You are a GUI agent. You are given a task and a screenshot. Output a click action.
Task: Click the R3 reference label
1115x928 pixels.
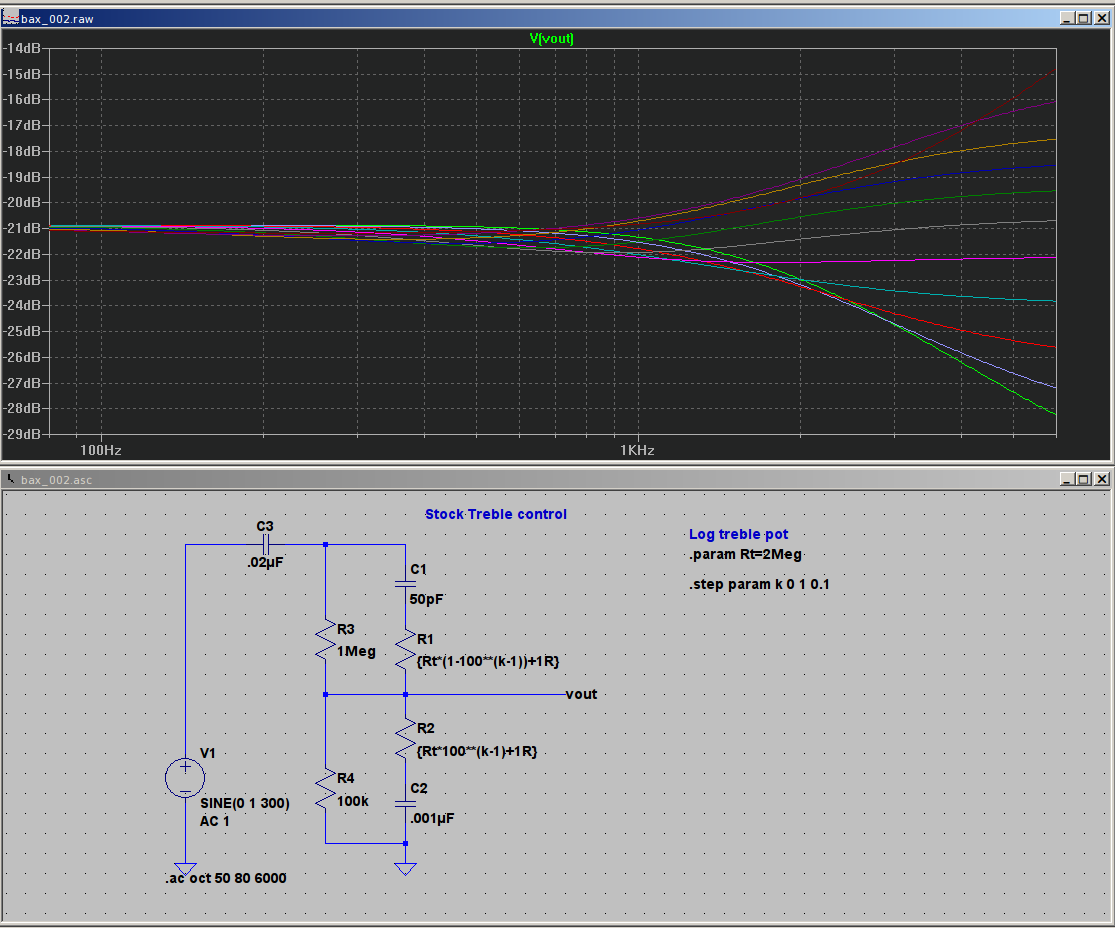click(x=346, y=629)
